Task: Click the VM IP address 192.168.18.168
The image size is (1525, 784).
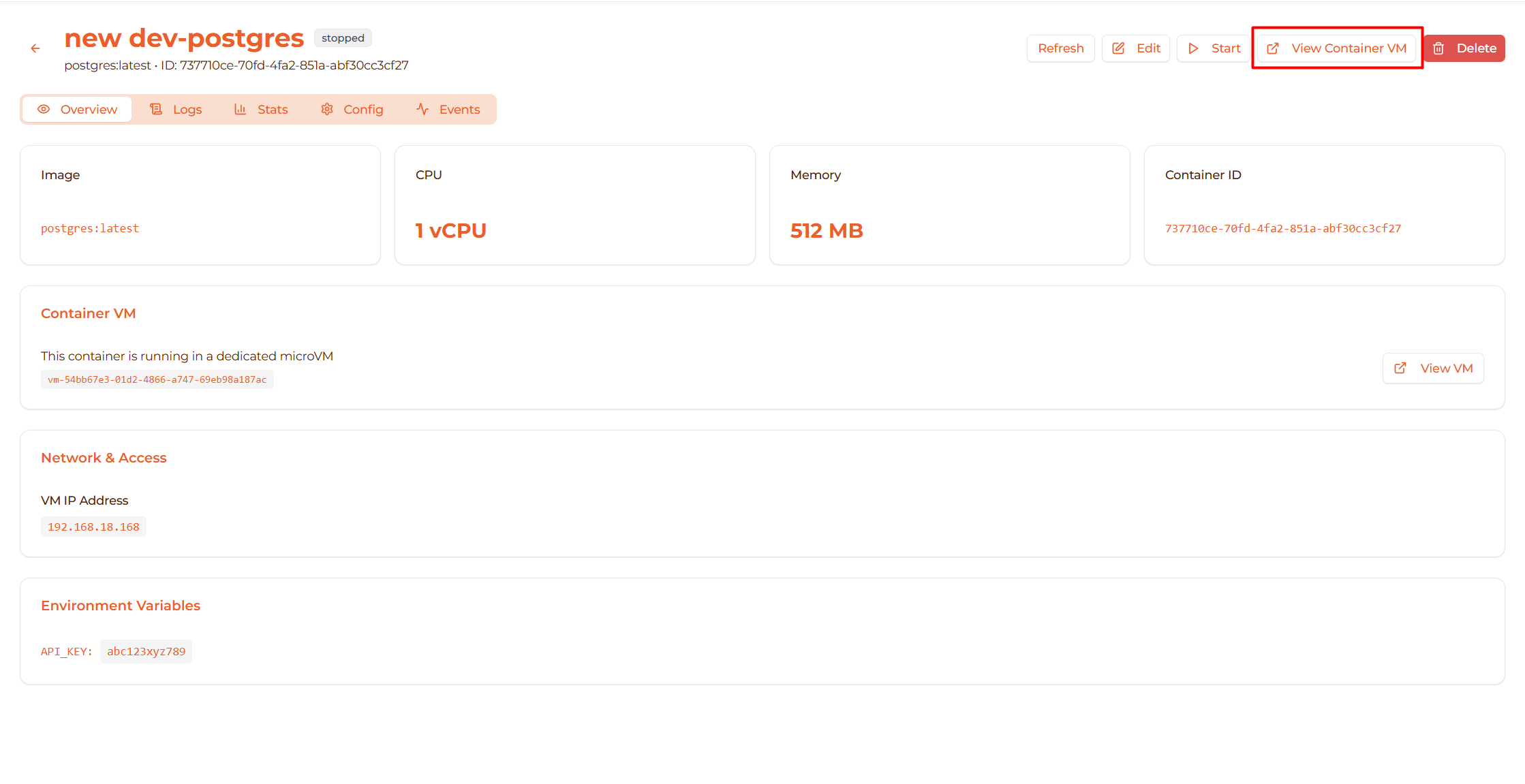Action: 93,526
